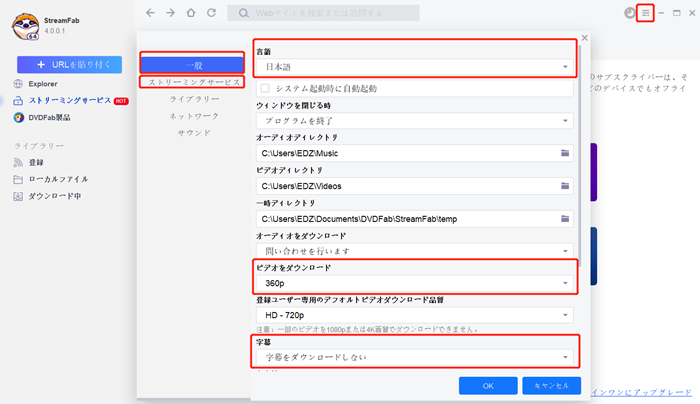700x404 pixels.
Task: Browse folder for 一時ディレクトリ
Action: 565,218
